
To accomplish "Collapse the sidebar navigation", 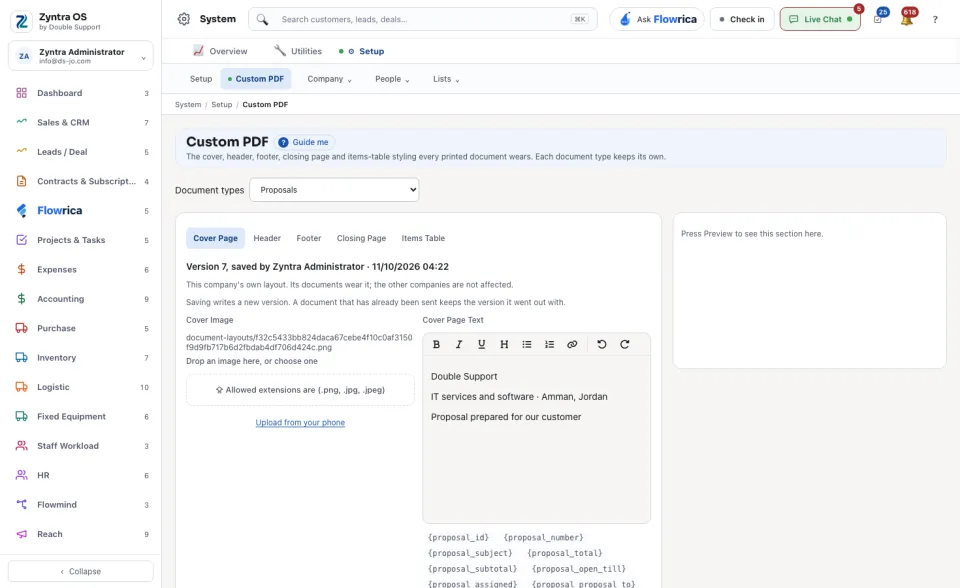I will click(81, 571).
